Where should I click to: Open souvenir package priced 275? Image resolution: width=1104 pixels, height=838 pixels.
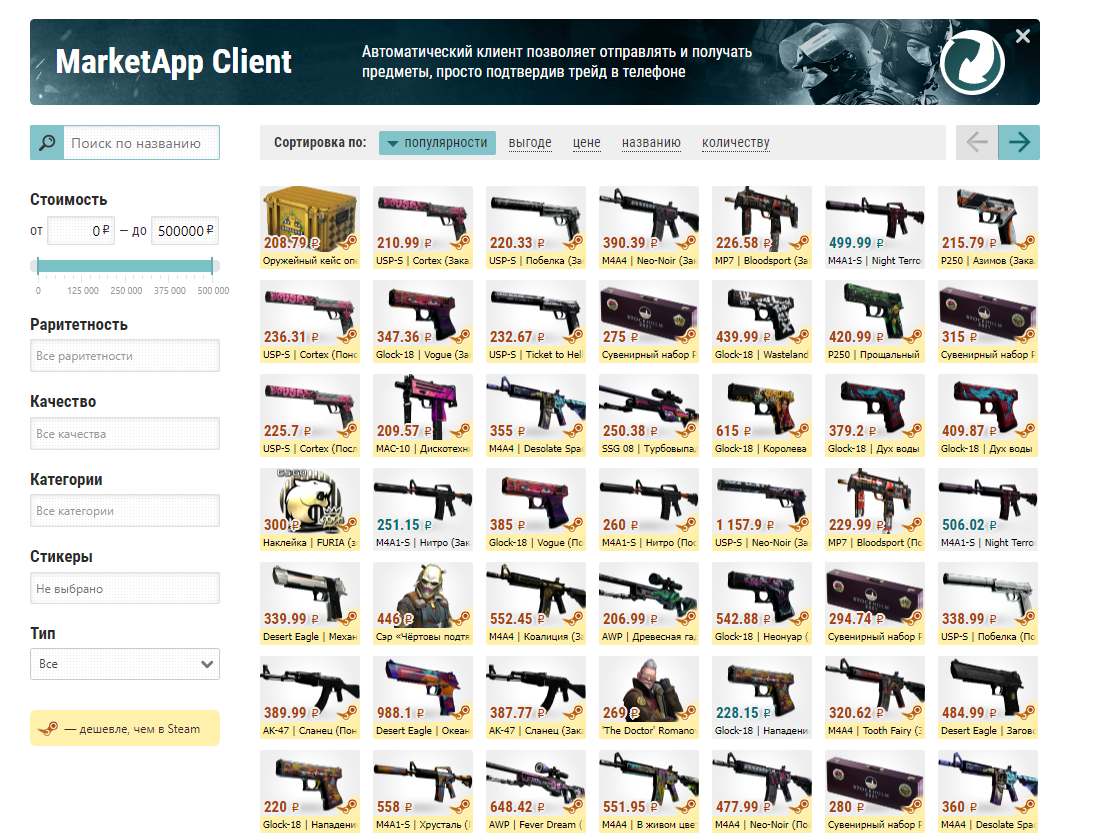coord(648,321)
